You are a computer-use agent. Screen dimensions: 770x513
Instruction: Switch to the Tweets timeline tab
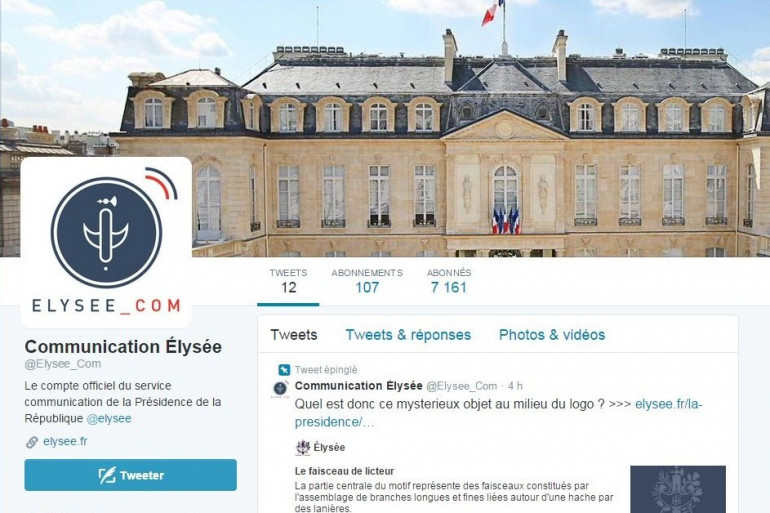pos(294,335)
